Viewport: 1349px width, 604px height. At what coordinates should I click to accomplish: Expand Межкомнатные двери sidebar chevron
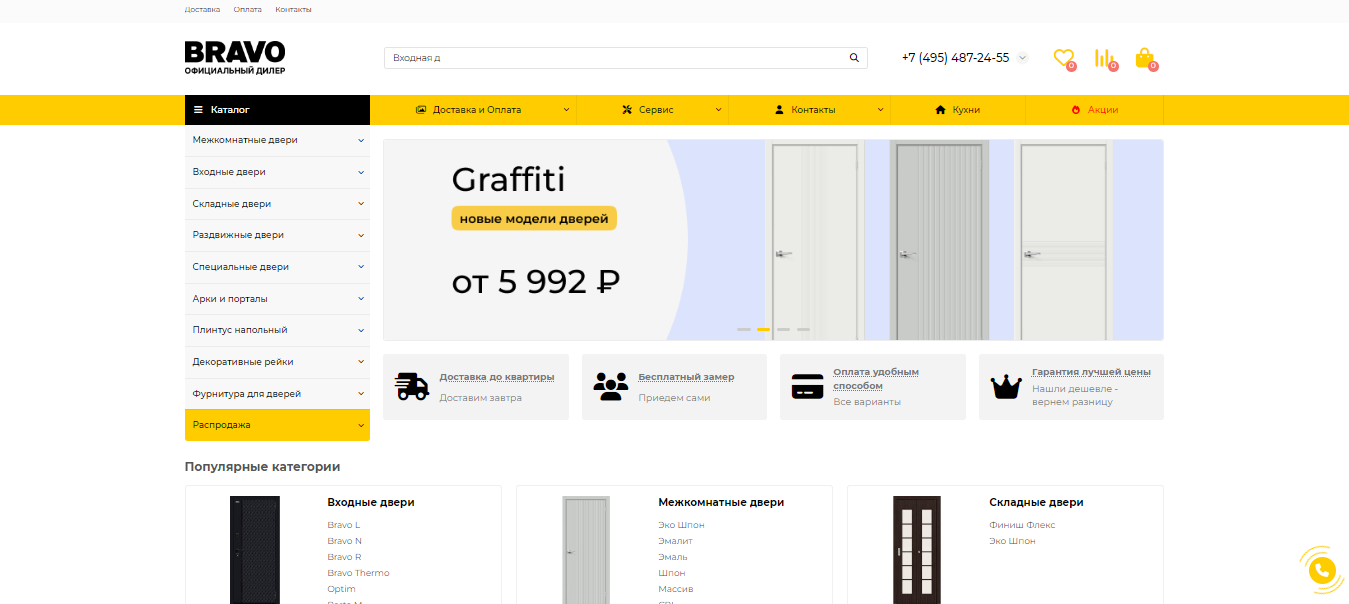click(361, 140)
